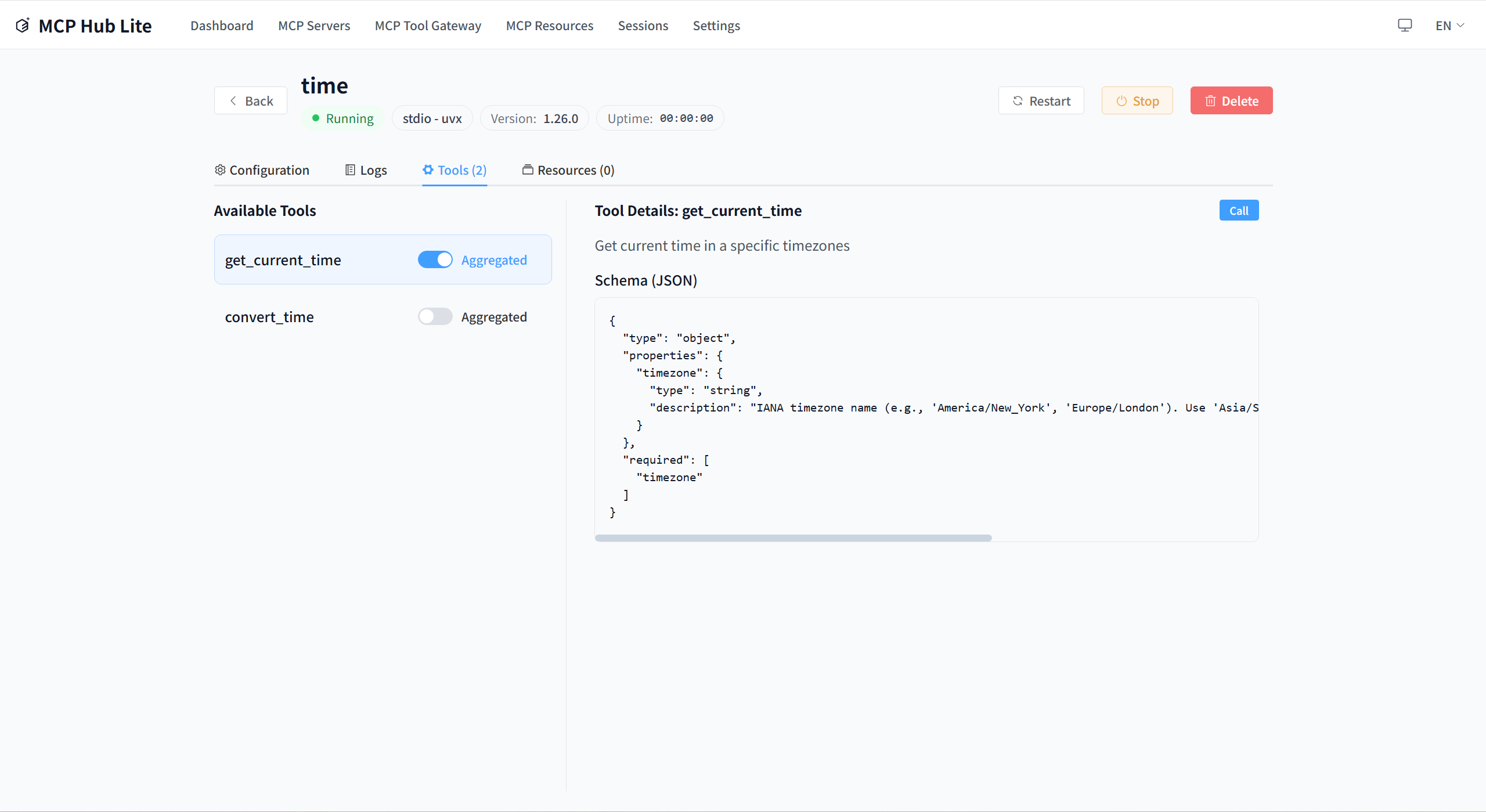Image resolution: width=1486 pixels, height=812 pixels.
Task: Click the MCP Hub Lite logo icon
Action: (23, 24)
